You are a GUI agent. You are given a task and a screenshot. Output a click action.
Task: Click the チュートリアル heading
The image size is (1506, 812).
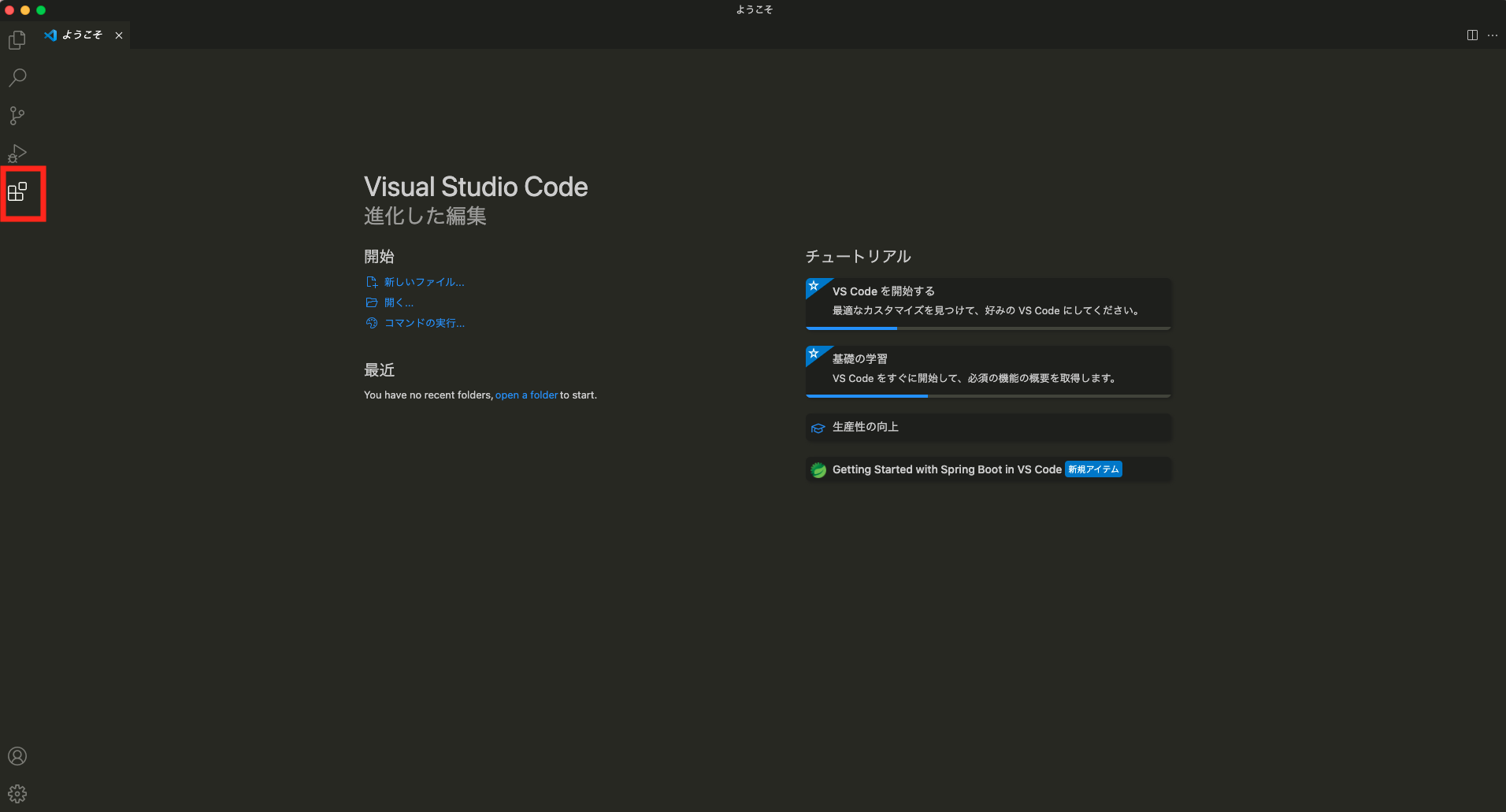pos(858,257)
